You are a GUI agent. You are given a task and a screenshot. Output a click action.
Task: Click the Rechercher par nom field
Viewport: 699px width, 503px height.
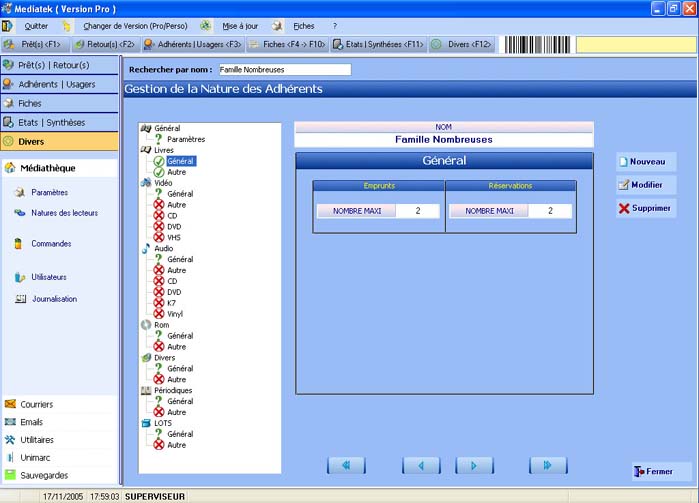(x=285, y=70)
